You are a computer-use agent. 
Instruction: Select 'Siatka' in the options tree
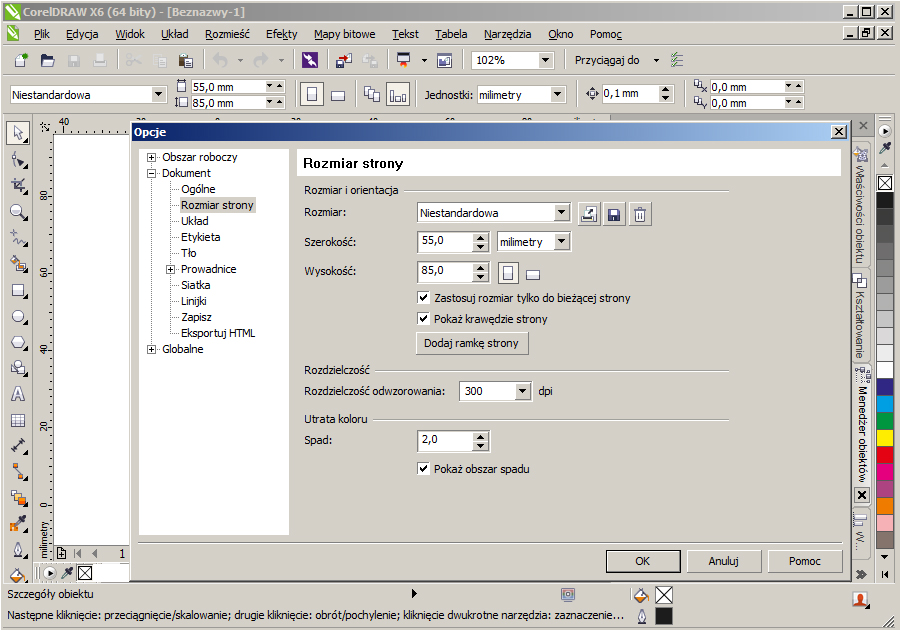pos(196,285)
